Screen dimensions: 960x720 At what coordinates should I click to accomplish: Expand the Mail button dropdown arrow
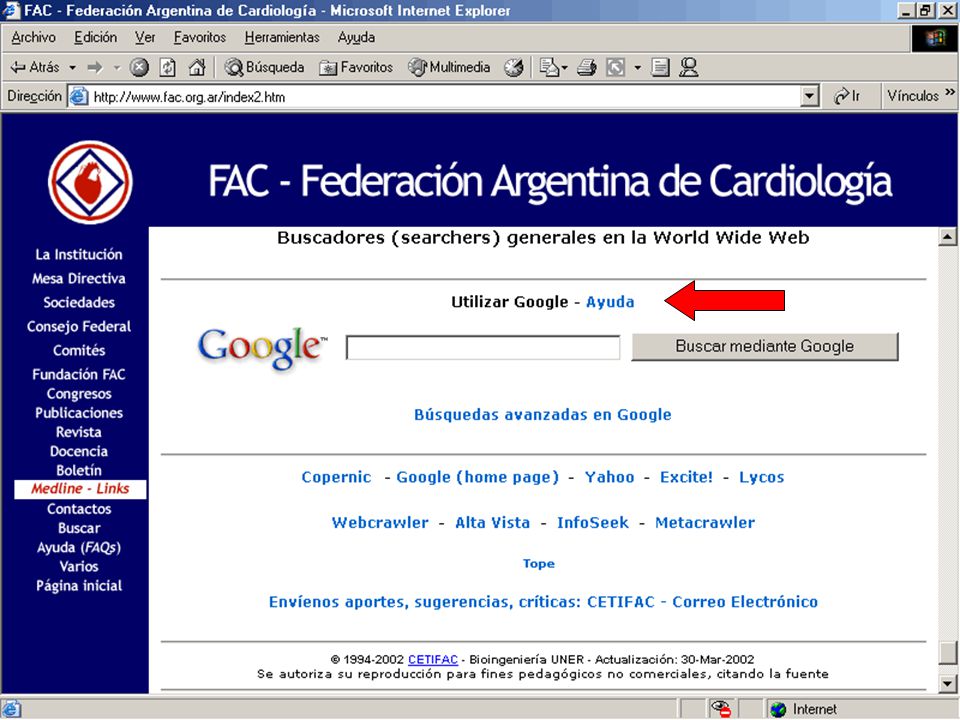click(x=564, y=67)
